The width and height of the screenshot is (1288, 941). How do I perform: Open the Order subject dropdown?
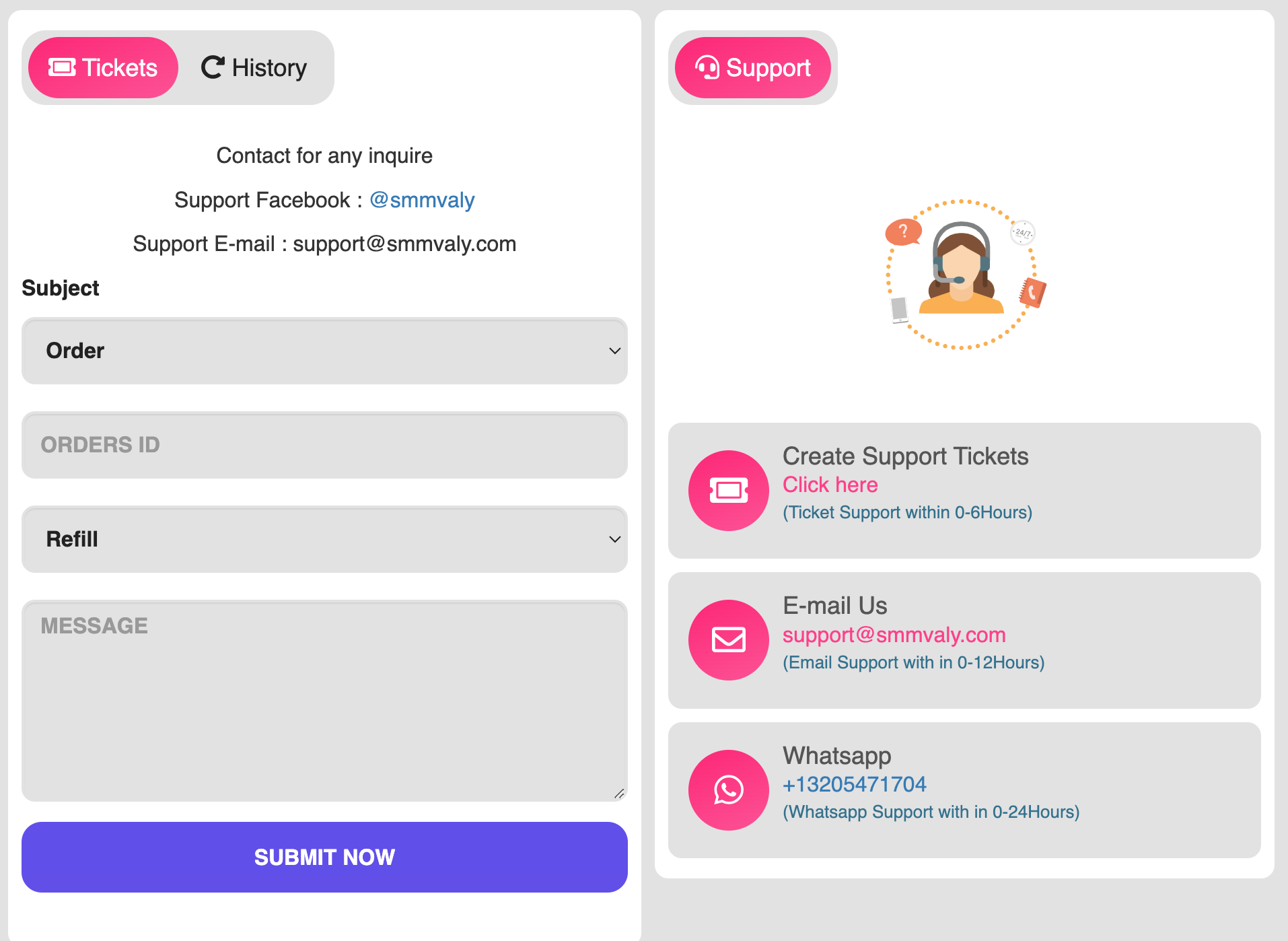click(324, 351)
